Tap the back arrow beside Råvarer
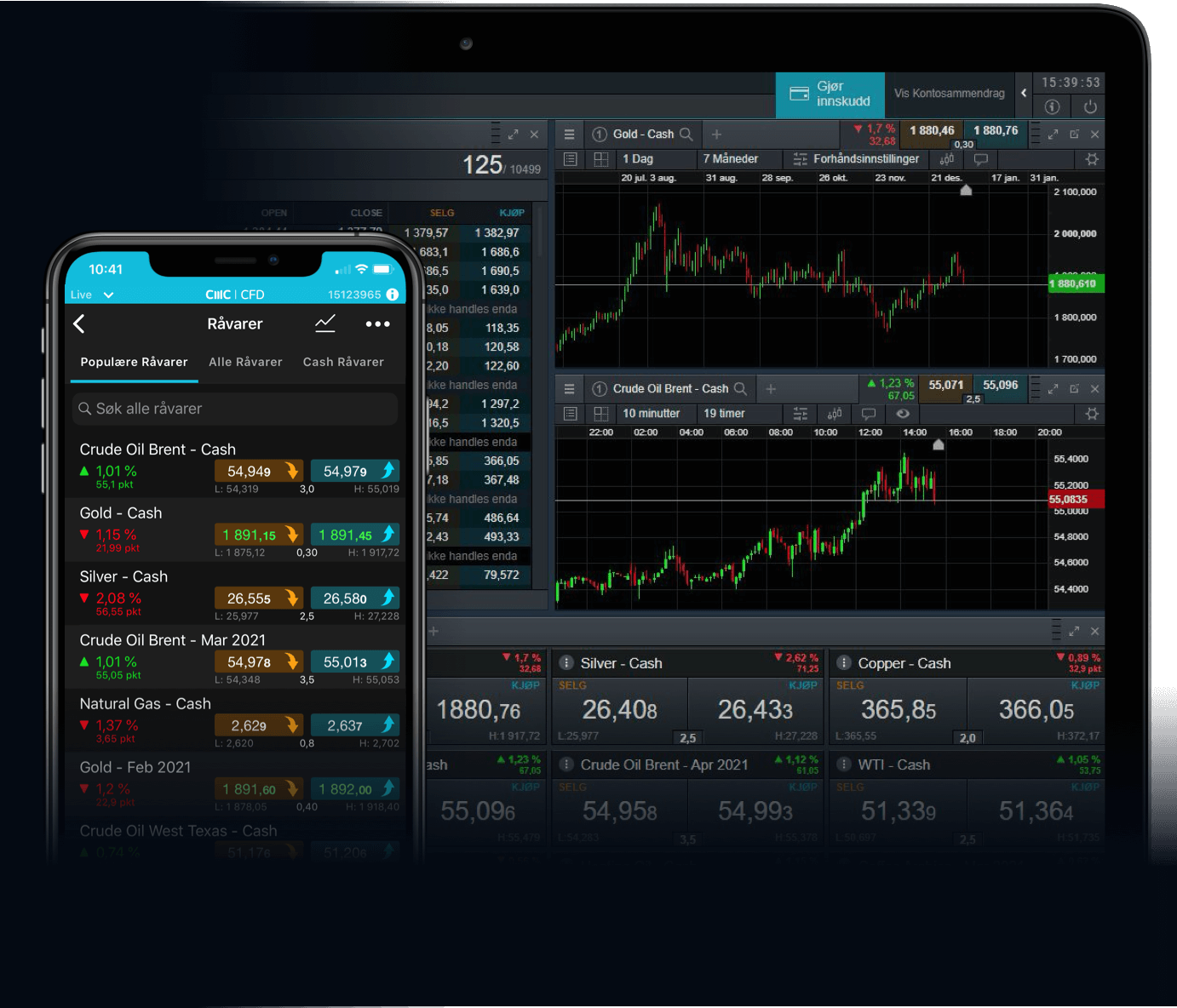 79,324
